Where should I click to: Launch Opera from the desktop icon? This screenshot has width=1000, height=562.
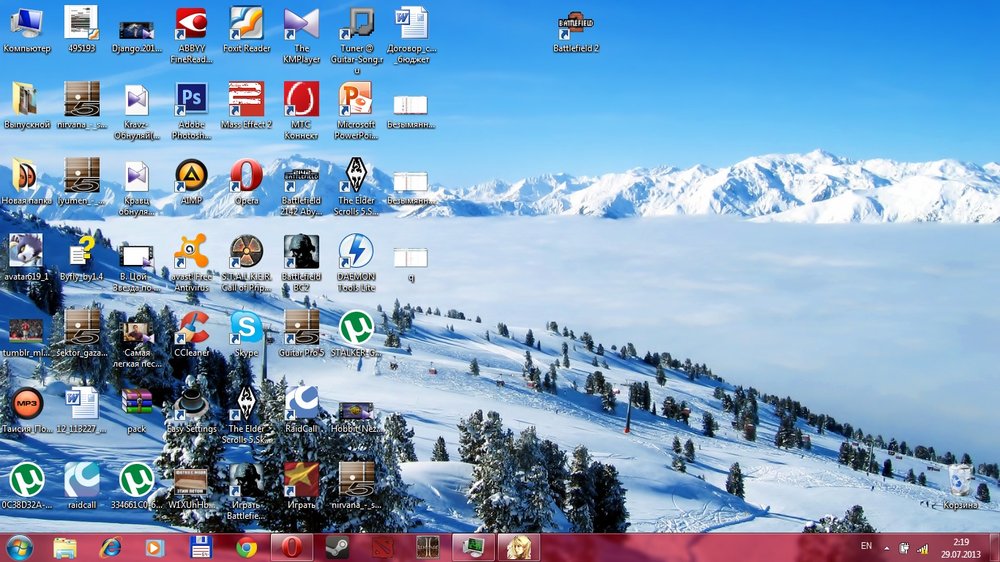[246, 176]
